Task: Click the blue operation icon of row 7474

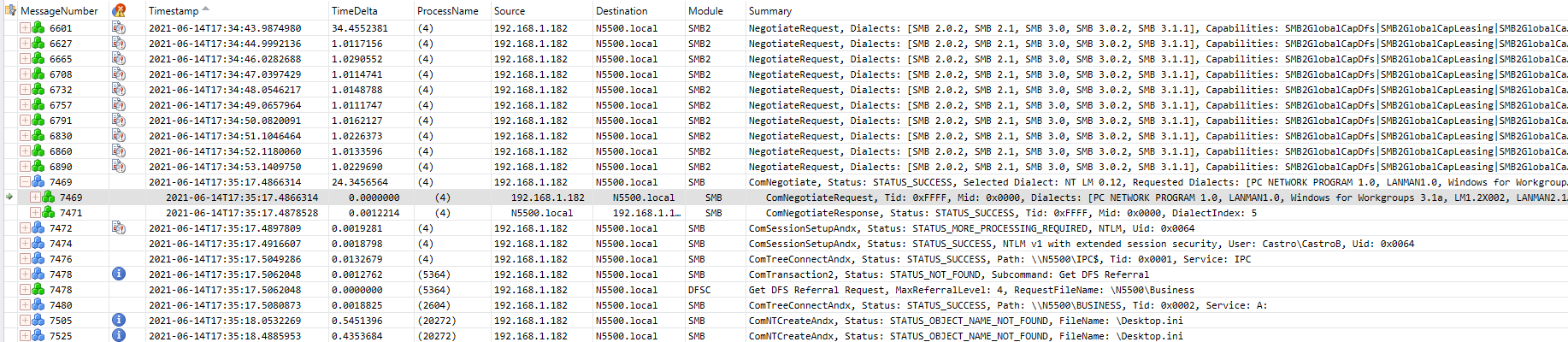Action: click(x=38, y=244)
